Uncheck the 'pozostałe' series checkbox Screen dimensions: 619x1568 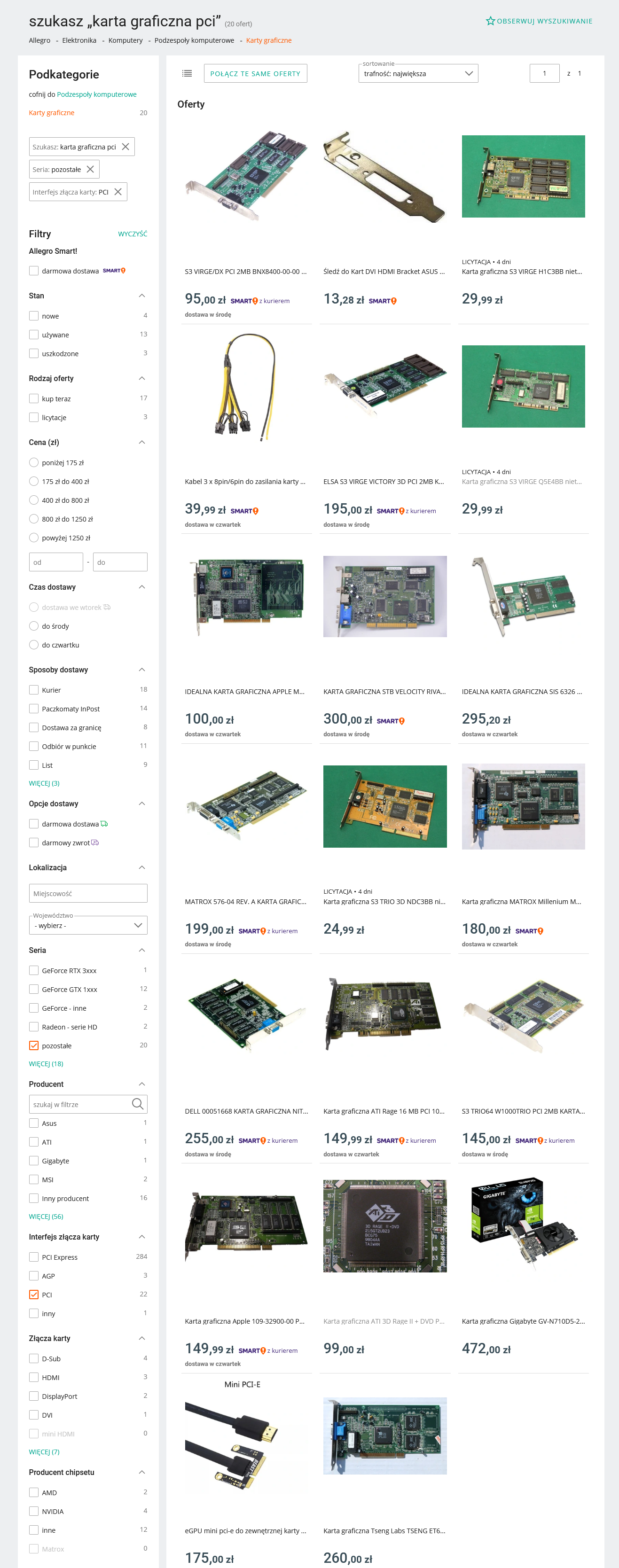(34, 1045)
